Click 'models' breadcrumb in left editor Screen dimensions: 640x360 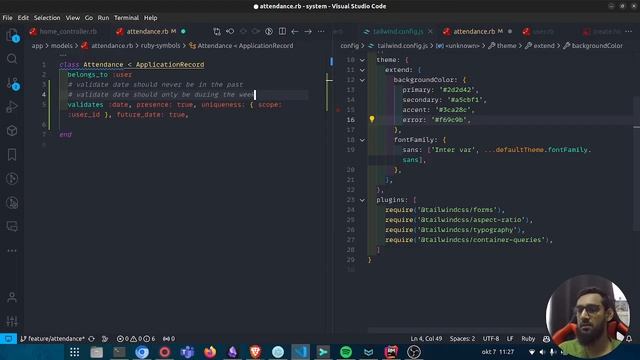(x=62, y=46)
